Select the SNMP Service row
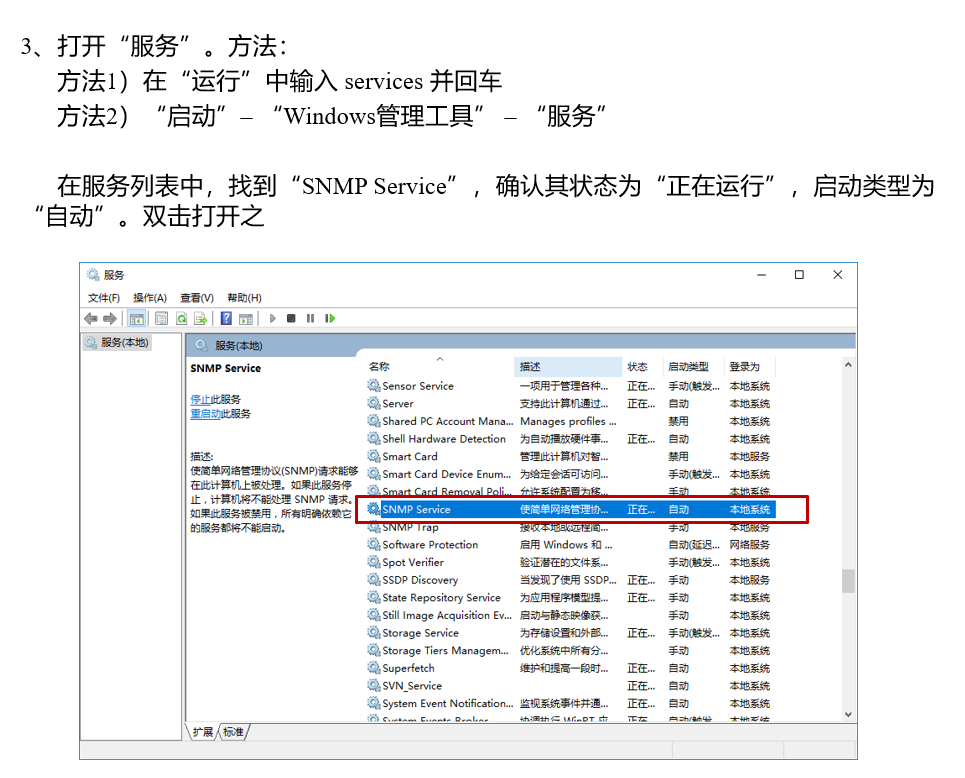 (571, 509)
